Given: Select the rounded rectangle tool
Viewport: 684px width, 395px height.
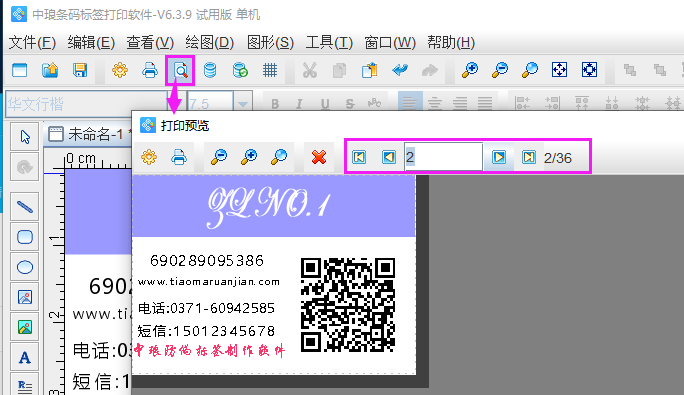Looking at the screenshot, I should pyautogui.click(x=25, y=237).
